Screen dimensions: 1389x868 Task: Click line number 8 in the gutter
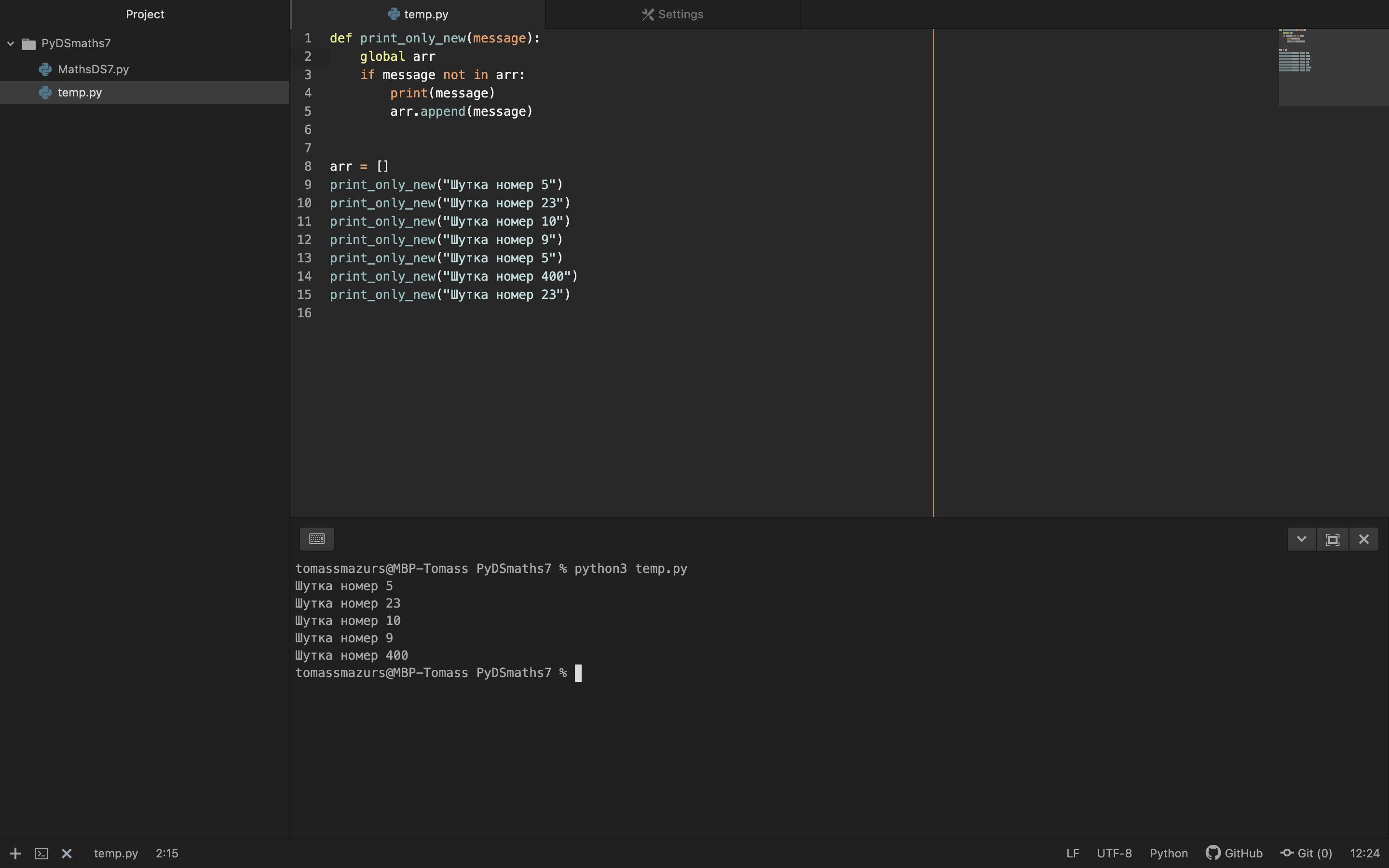[308, 166]
